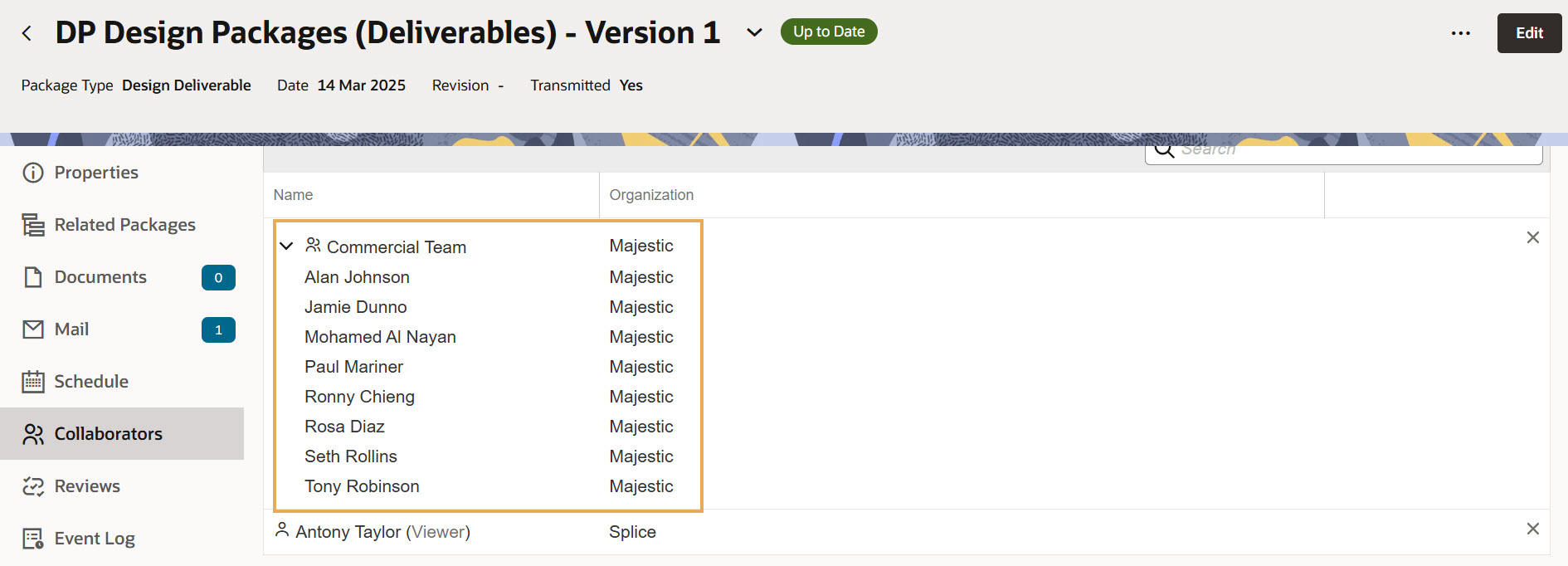
Task: Open the package version dropdown
Action: coord(753,33)
